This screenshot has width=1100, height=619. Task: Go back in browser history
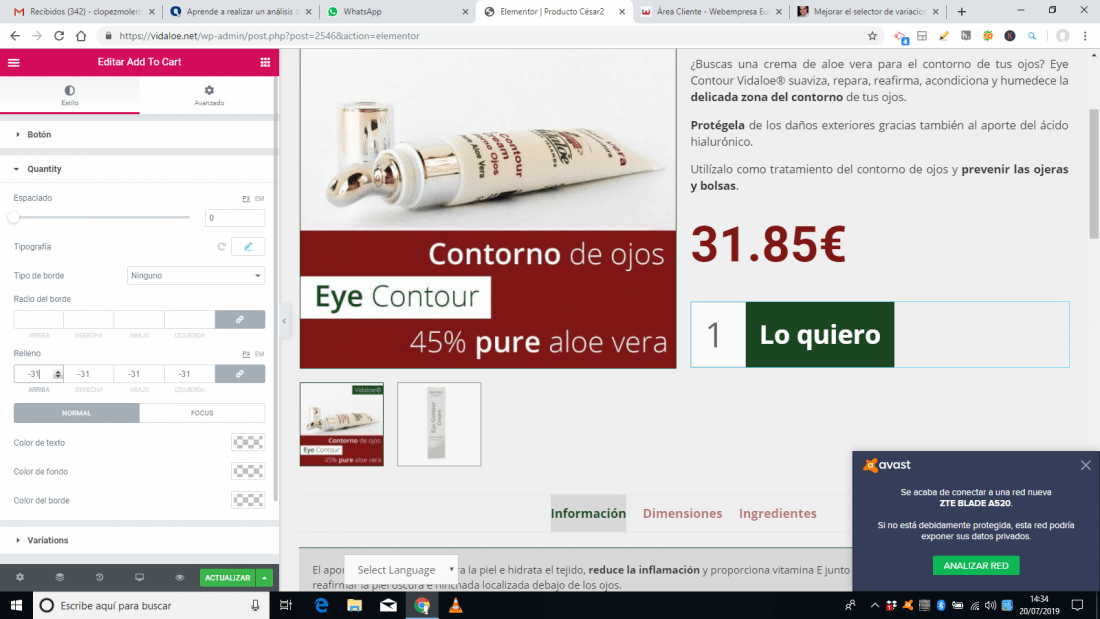tap(15, 36)
